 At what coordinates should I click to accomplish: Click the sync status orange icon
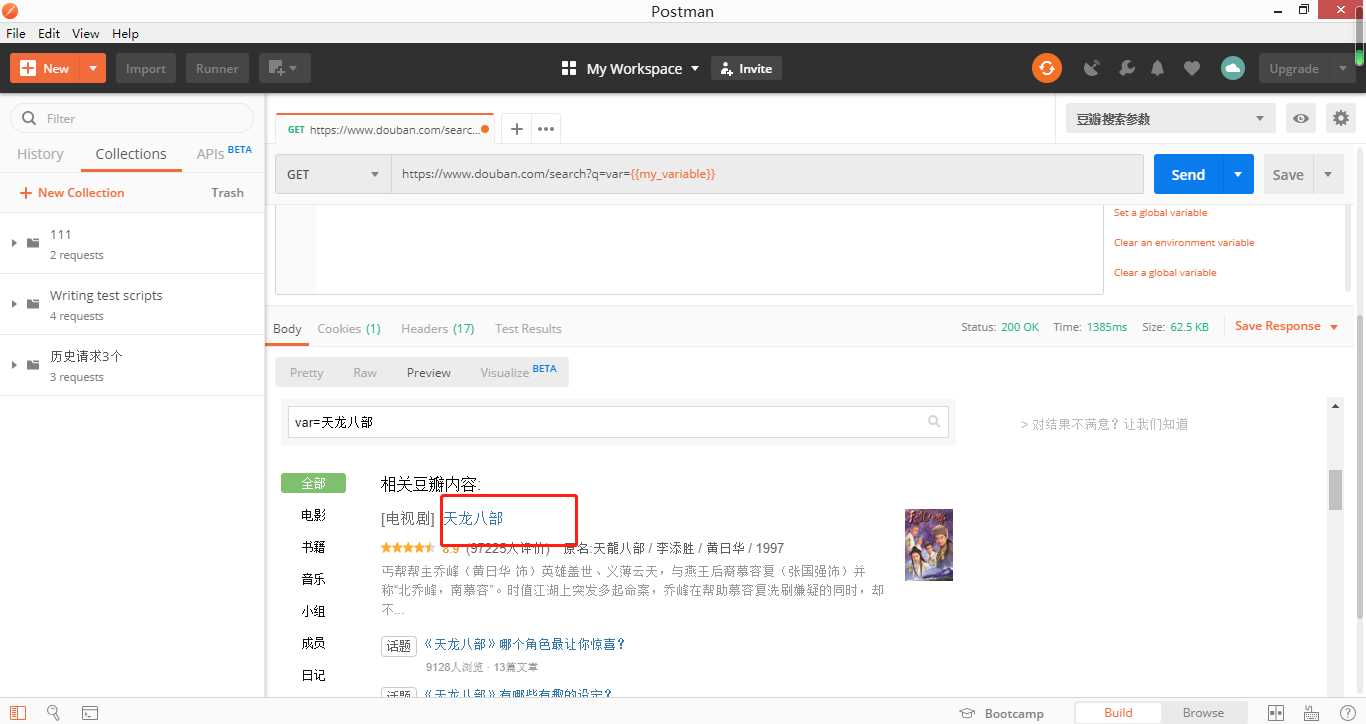(1046, 68)
